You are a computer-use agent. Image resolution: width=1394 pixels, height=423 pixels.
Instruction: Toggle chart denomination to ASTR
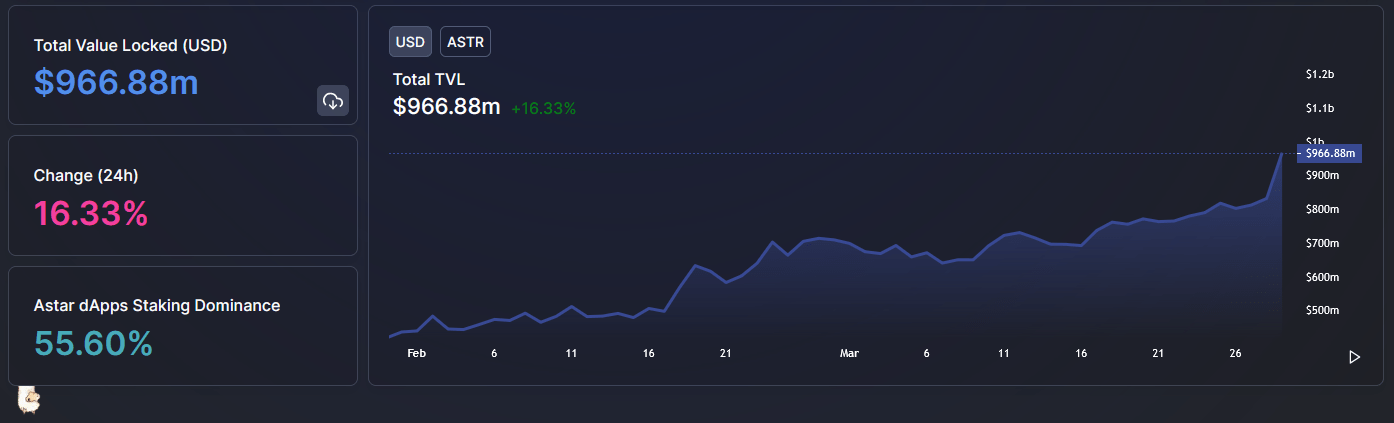pos(465,42)
